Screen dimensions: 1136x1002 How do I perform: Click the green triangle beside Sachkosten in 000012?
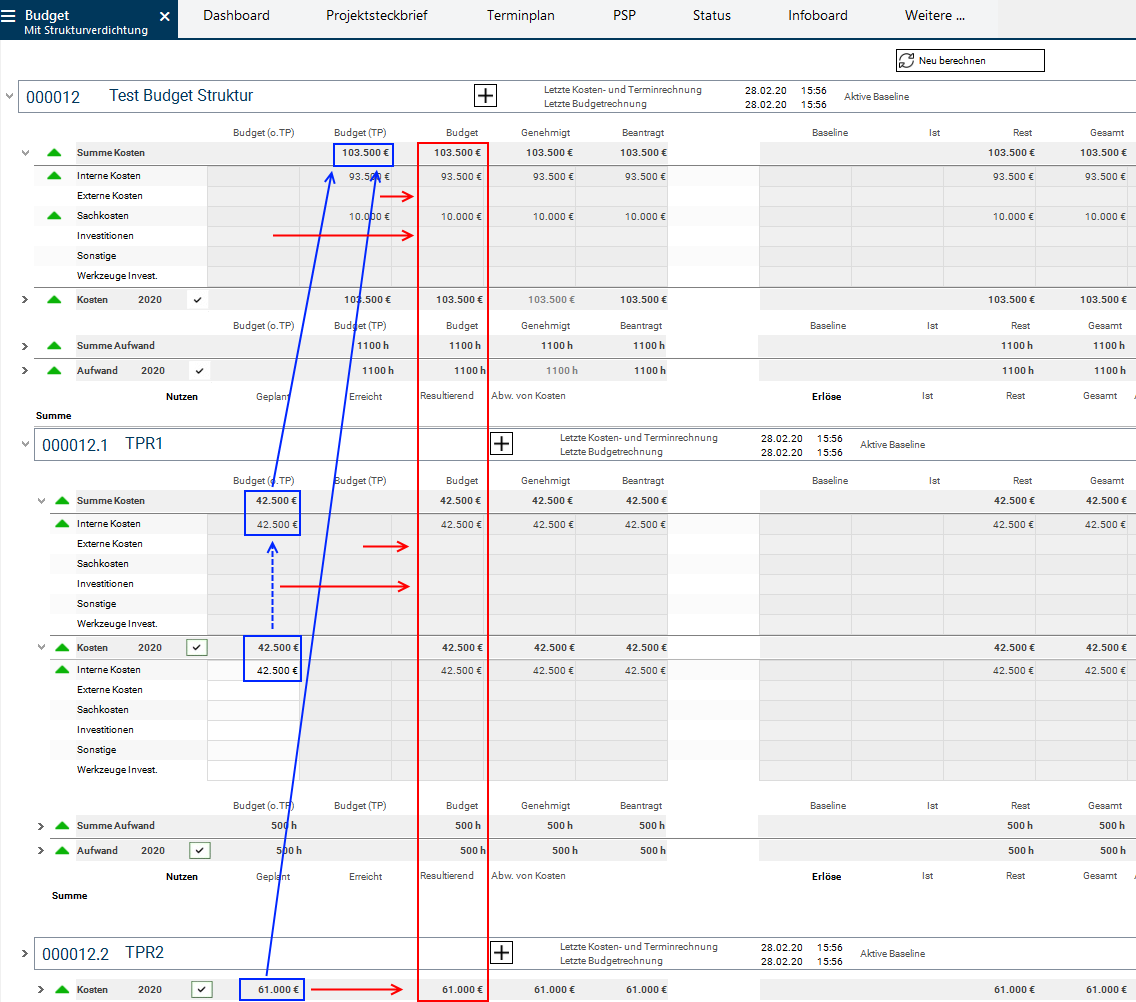pos(53,216)
